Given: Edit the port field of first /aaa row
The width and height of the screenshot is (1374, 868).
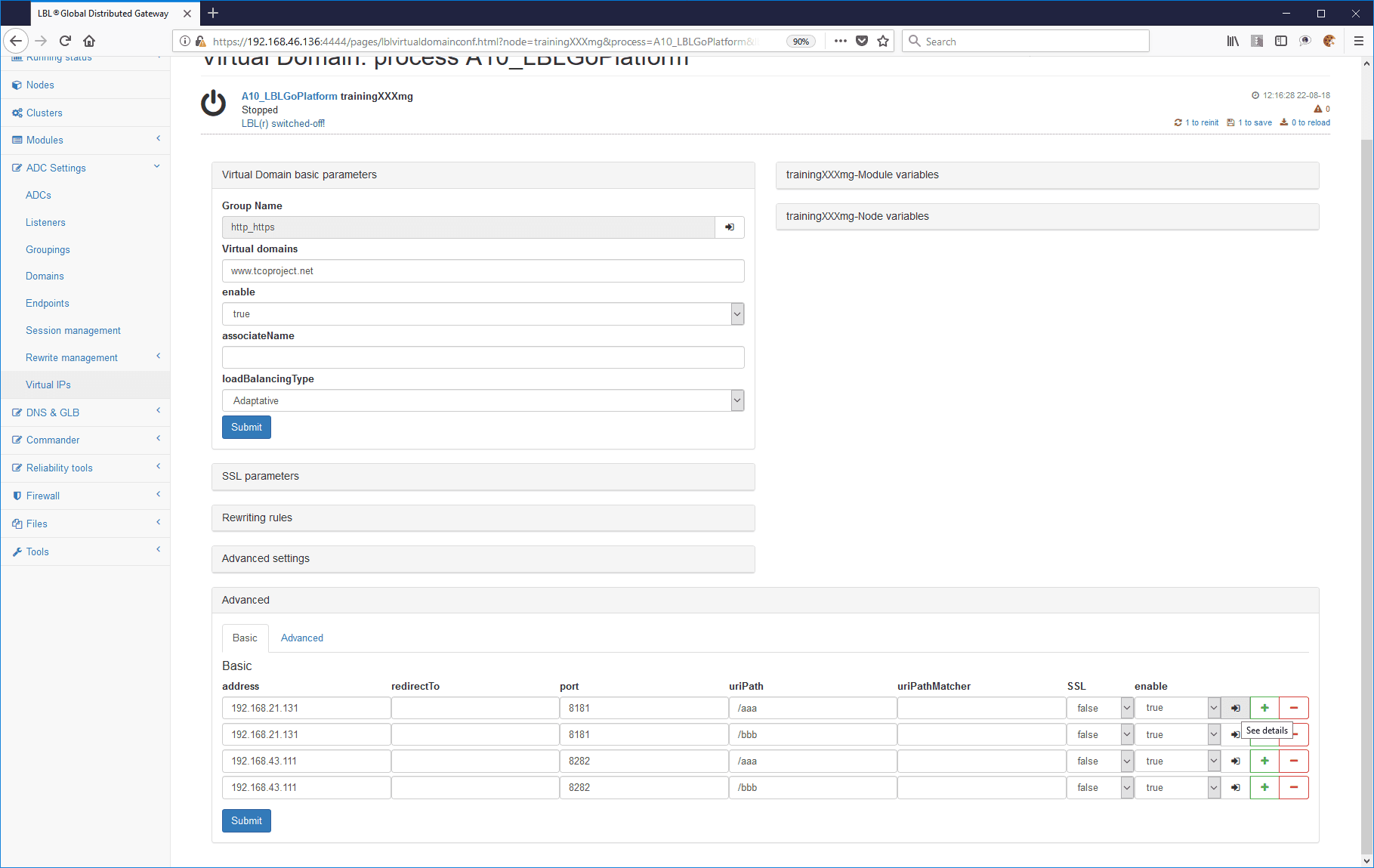Looking at the screenshot, I should 644,708.
